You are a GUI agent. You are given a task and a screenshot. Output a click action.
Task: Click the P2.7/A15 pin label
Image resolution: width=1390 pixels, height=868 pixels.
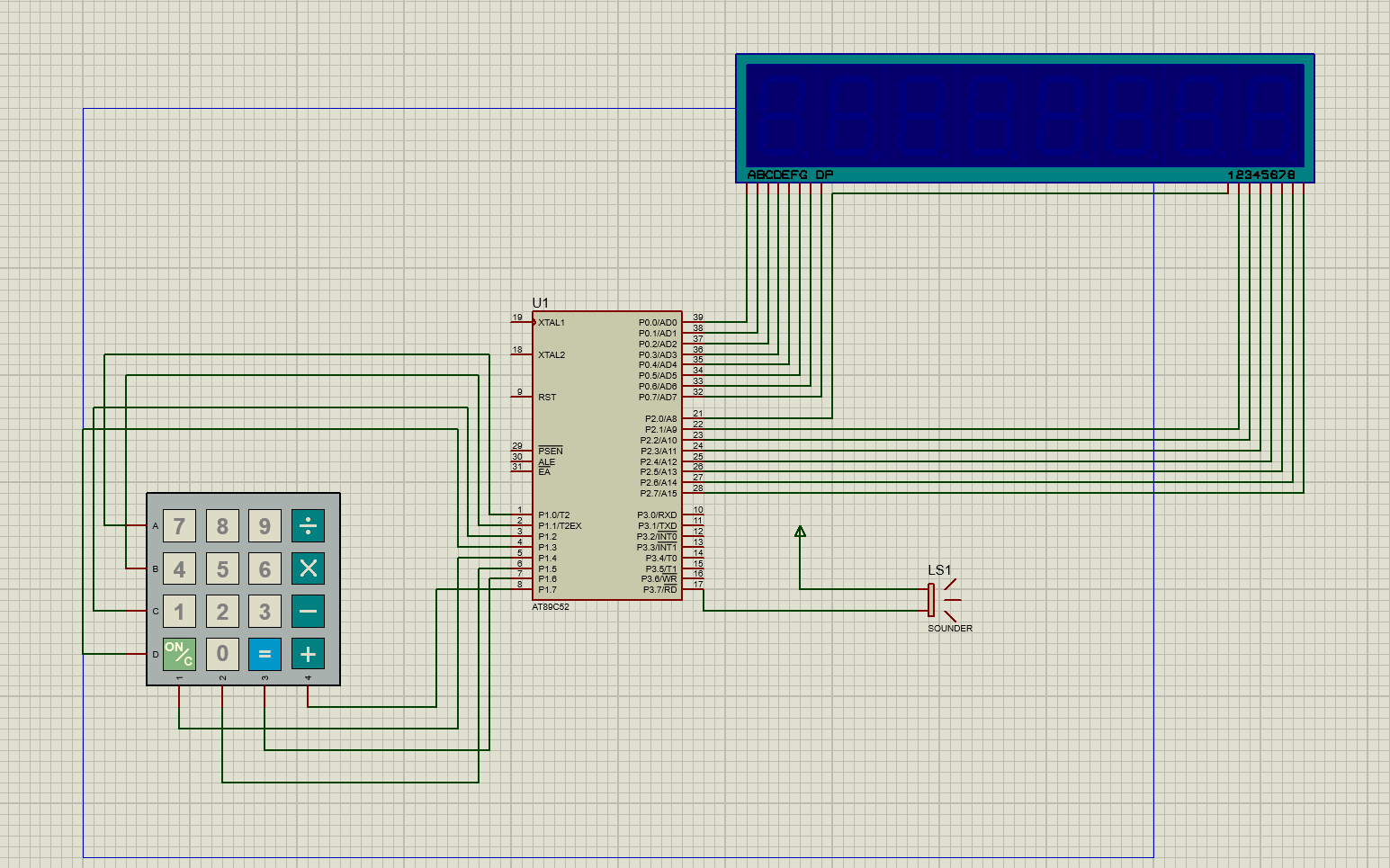click(x=659, y=494)
